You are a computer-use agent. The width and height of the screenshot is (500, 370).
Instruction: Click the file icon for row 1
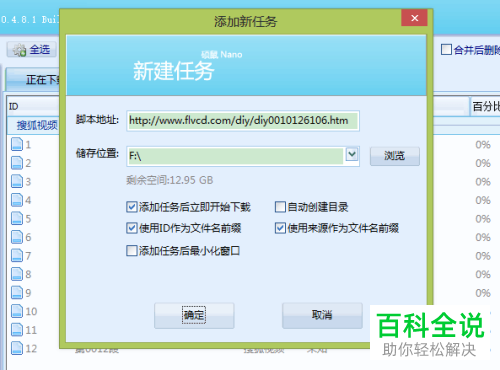(17, 144)
